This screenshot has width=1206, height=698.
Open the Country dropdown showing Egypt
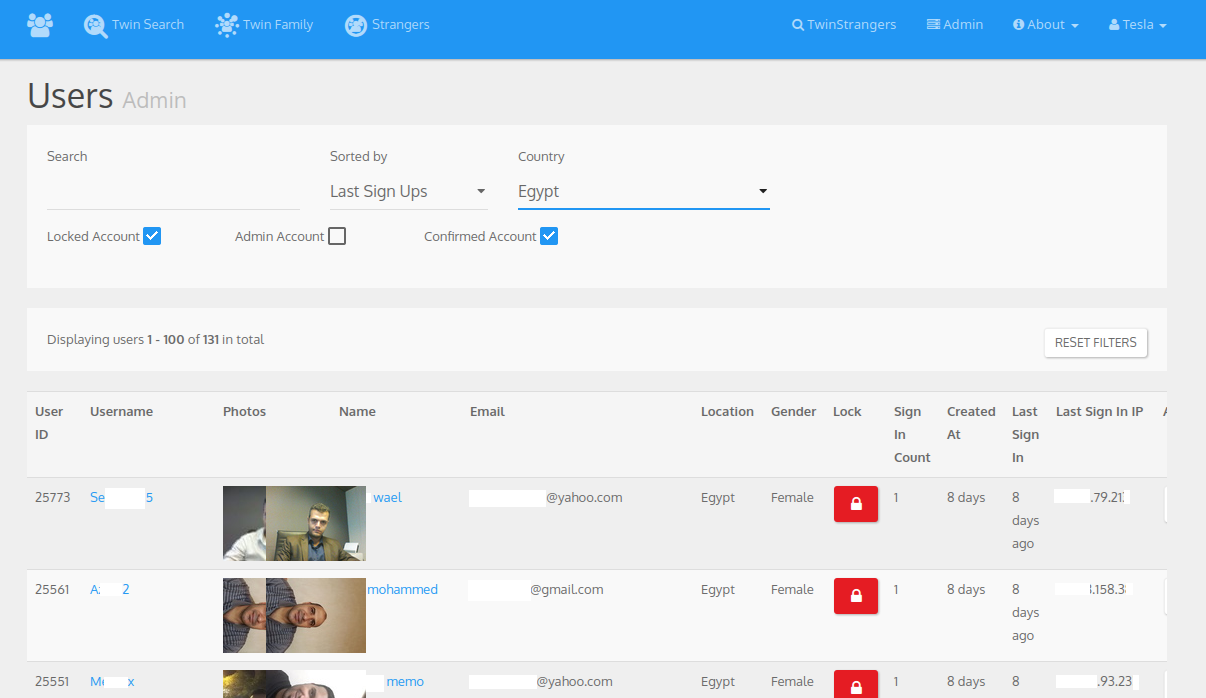(644, 192)
